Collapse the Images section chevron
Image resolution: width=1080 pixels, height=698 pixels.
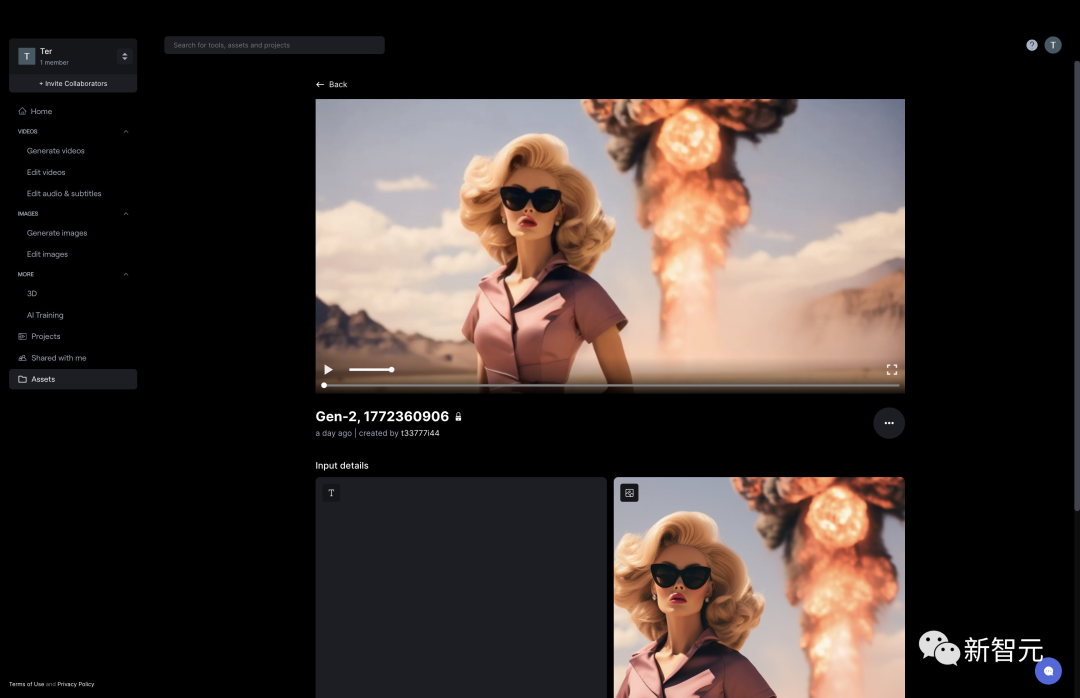pyautogui.click(x=126, y=214)
